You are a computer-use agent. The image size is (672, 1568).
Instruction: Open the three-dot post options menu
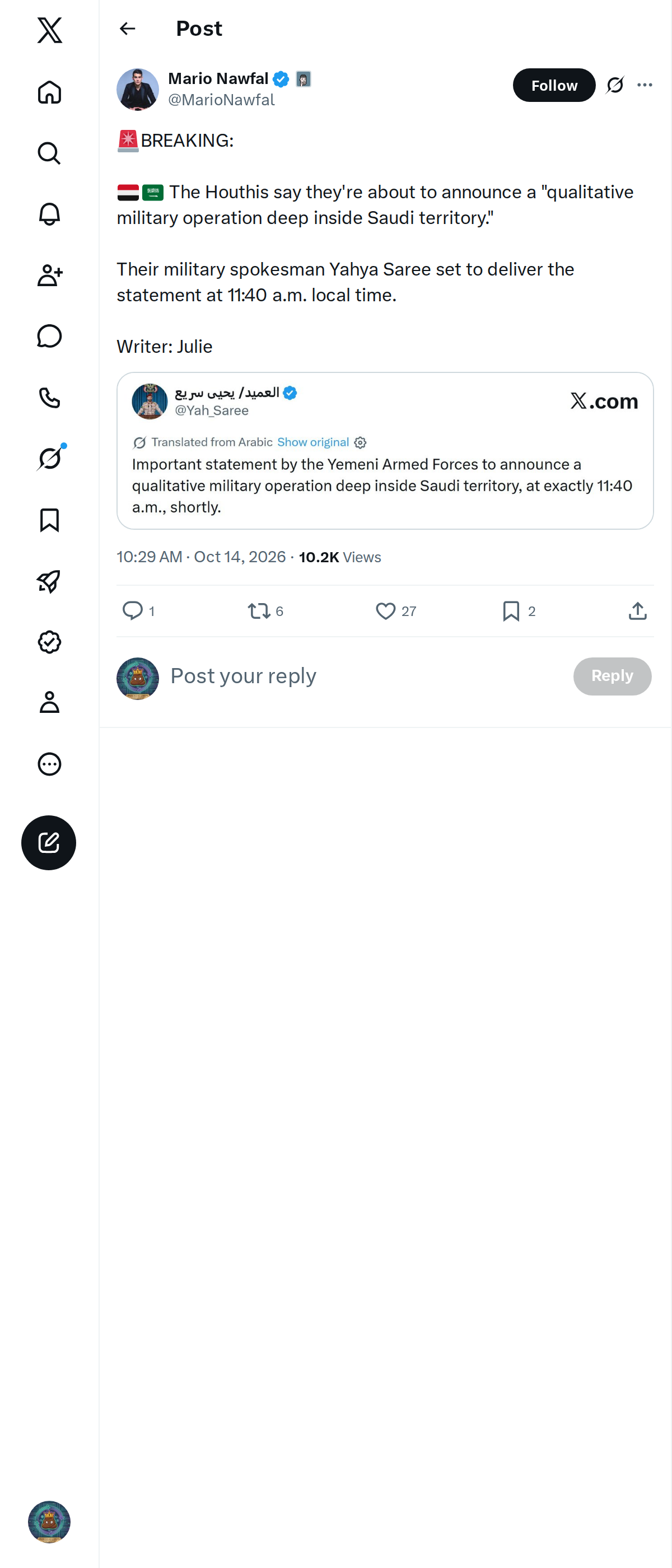(x=645, y=85)
